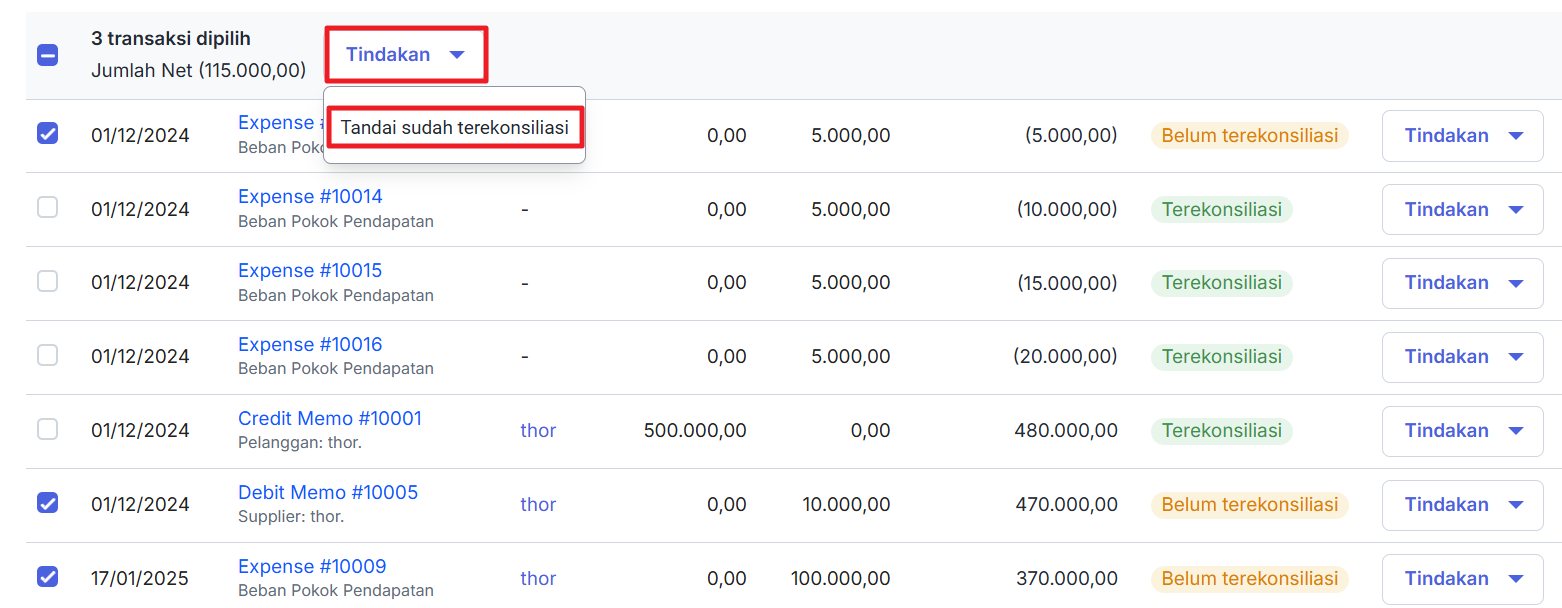Tick the checkbox for Expense #10014
Image resolution: width=1562 pixels, height=608 pixels.
point(47,207)
